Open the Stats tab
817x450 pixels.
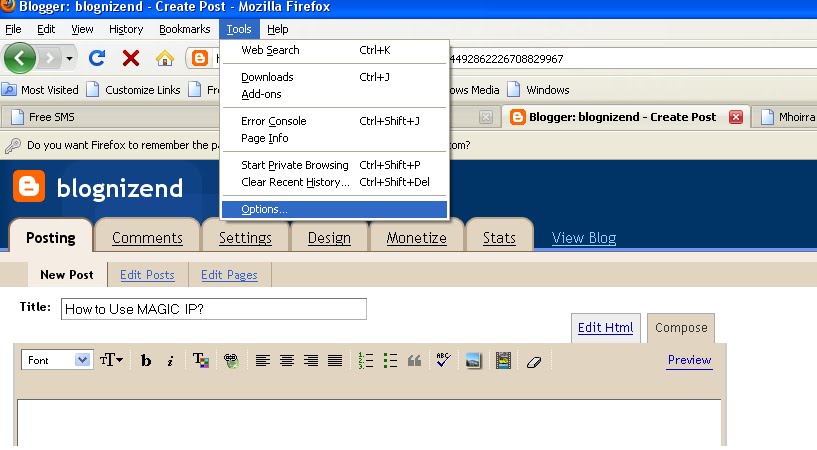tap(499, 238)
